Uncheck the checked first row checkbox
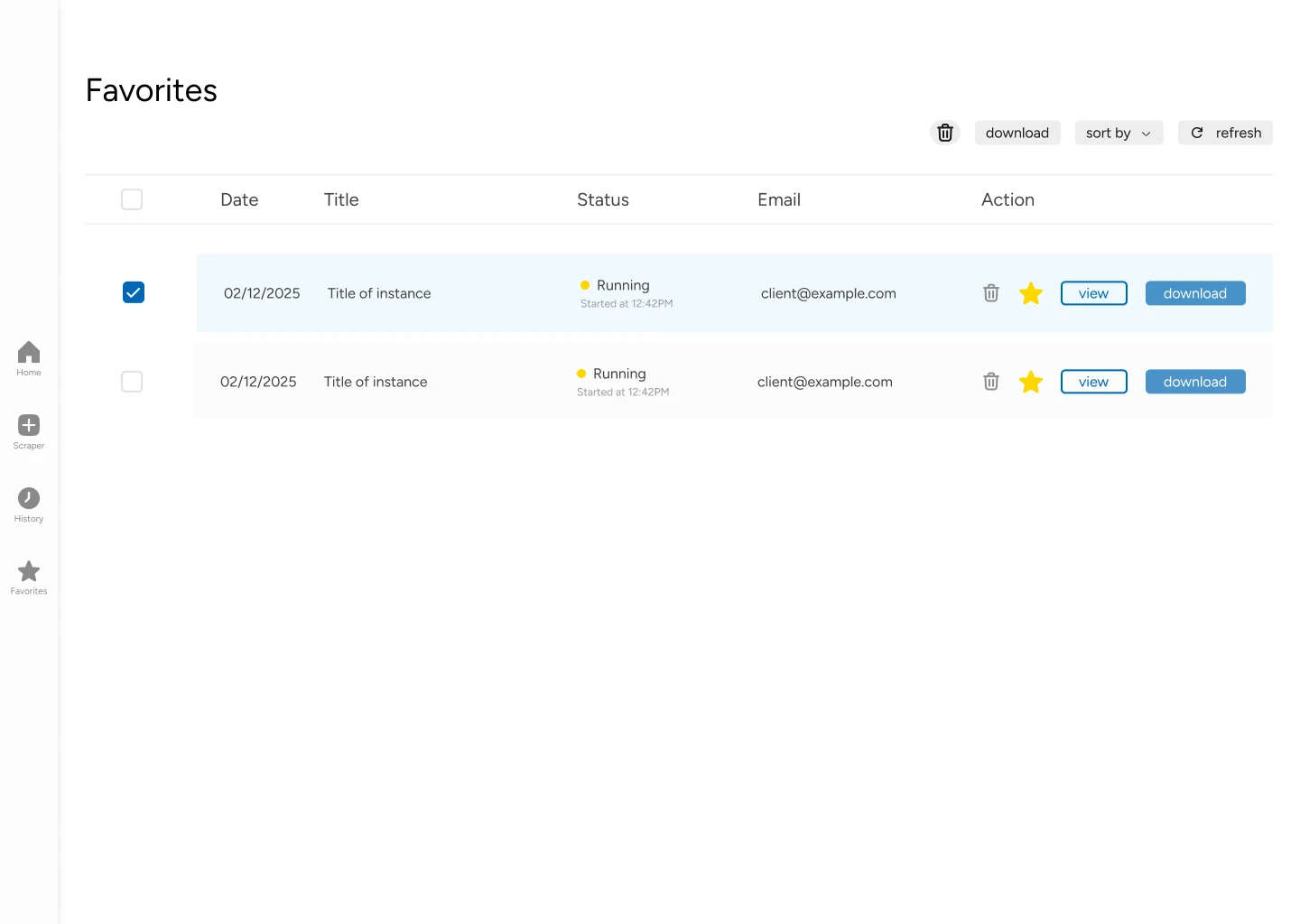Image resolution: width=1300 pixels, height=924 pixels. (x=134, y=292)
